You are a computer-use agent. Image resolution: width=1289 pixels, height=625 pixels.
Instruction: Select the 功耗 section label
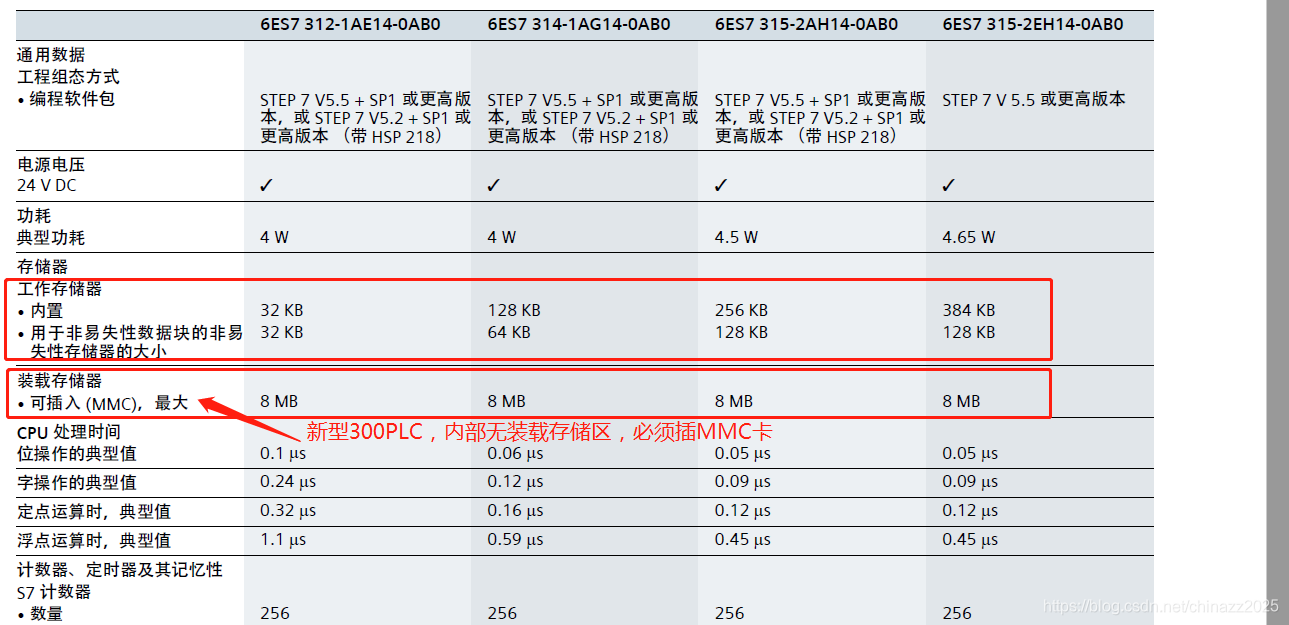click(x=34, y=216)
